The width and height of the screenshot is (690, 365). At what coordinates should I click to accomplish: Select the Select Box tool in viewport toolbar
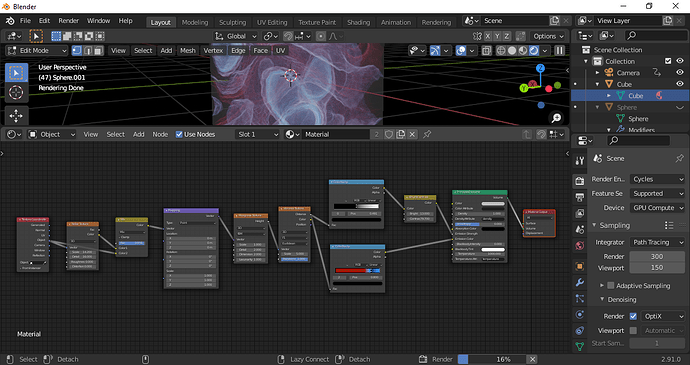16,72
